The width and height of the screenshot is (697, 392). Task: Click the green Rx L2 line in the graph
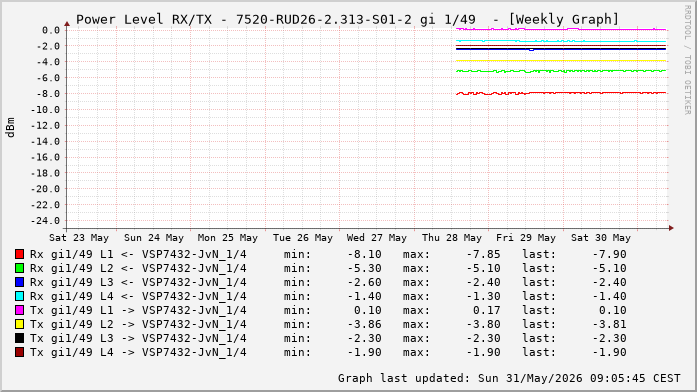pos(561,71)
